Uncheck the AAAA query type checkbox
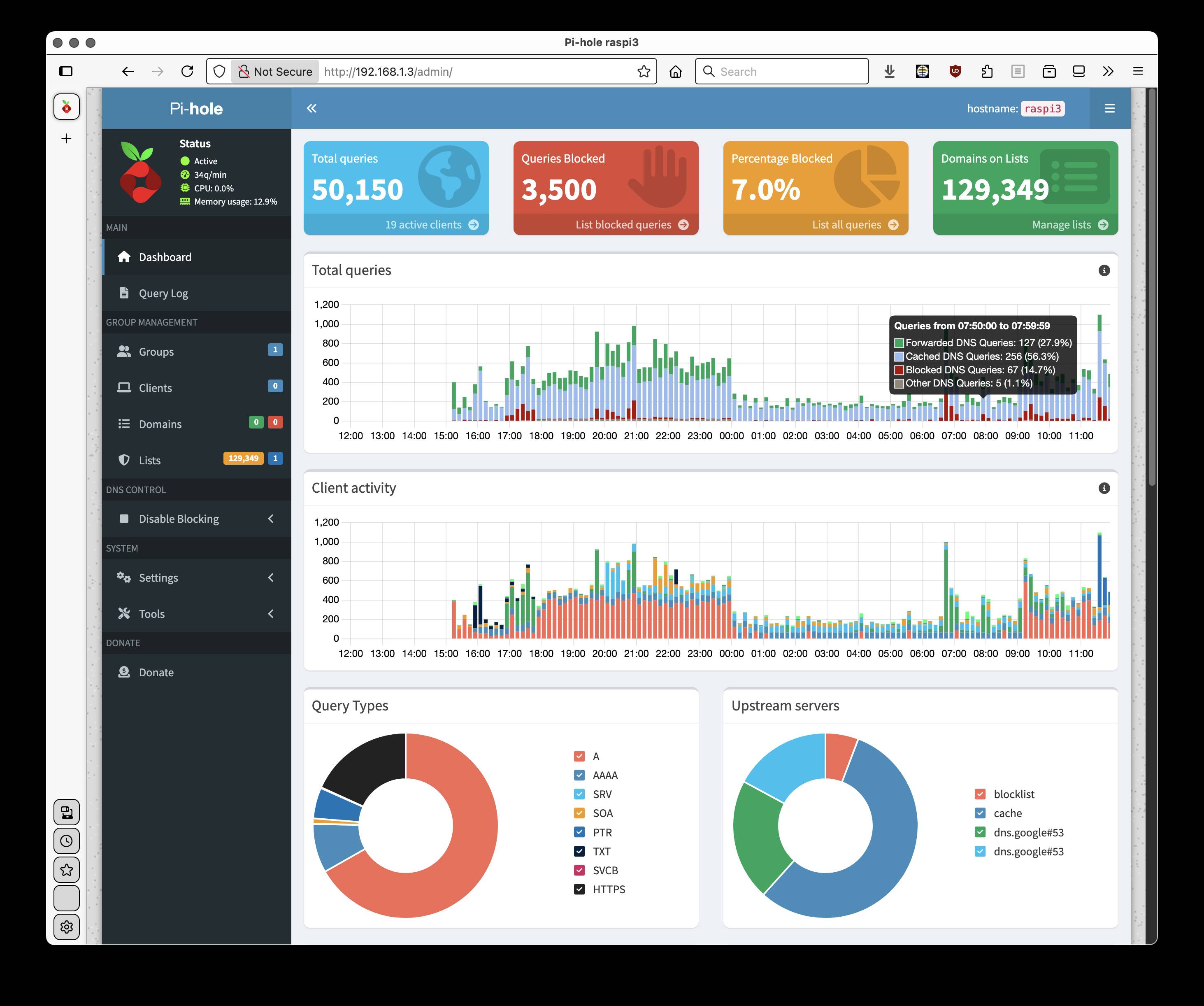 click(x=579, y=775)
